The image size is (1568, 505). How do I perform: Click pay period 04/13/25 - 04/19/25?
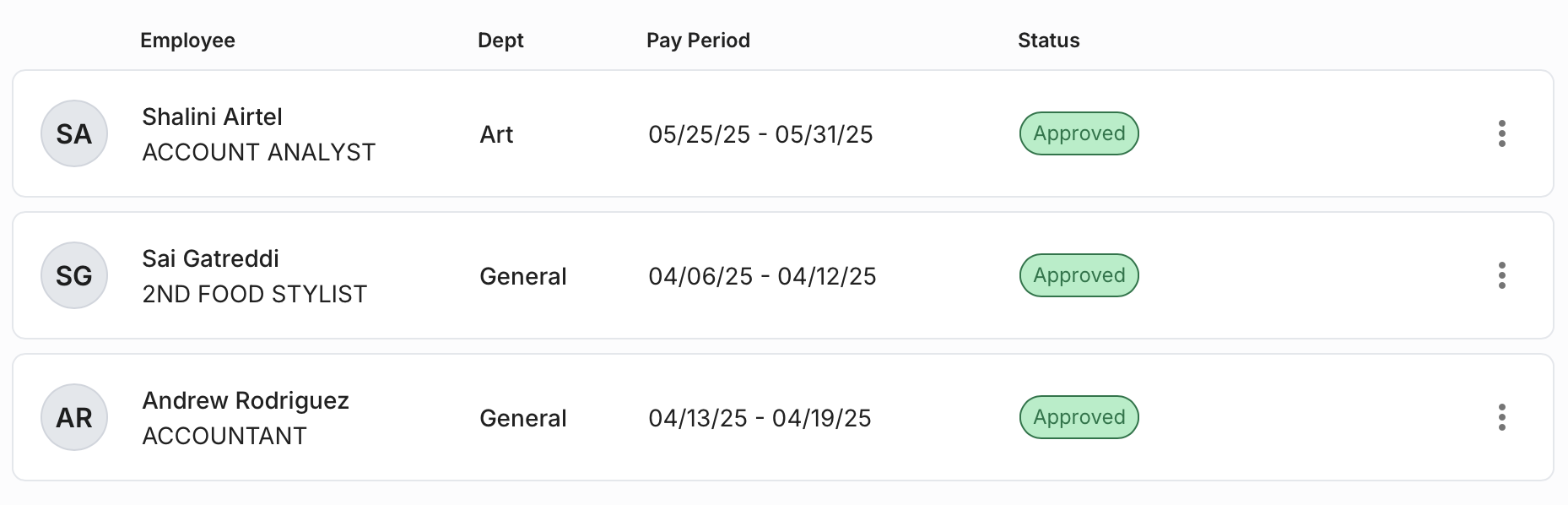coord(760,418)
